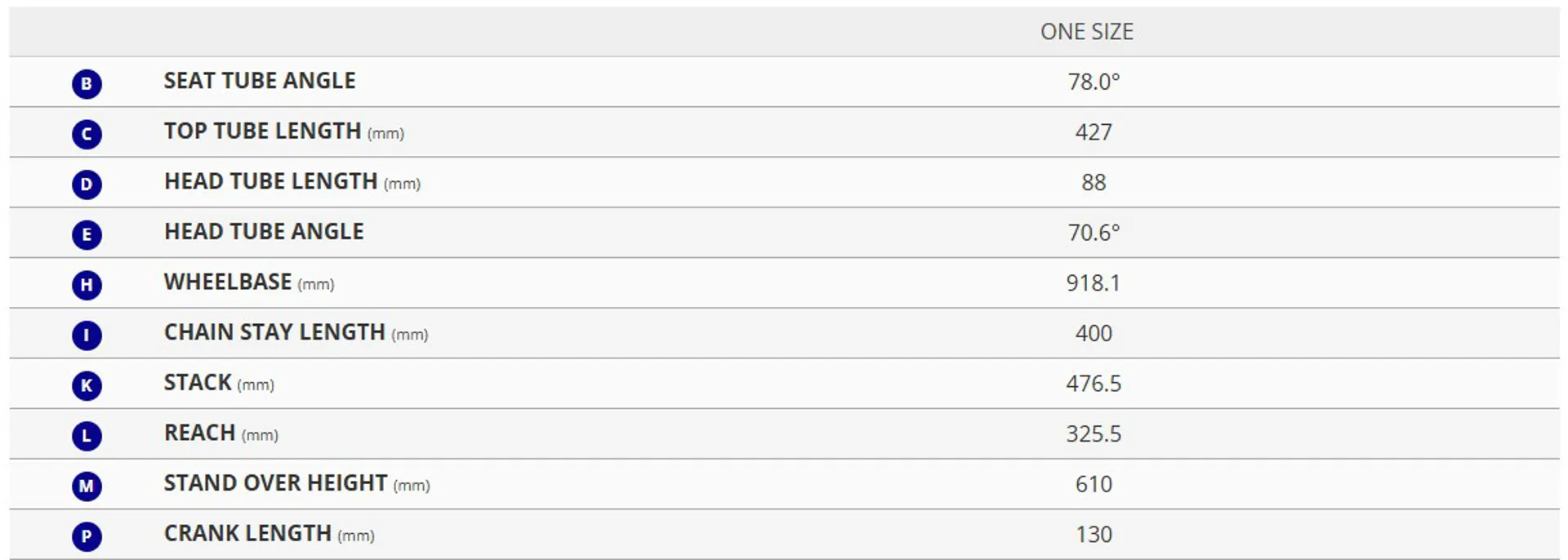
Task: Select the D badge beside Head Tube Length
Action: click(87, 184)
